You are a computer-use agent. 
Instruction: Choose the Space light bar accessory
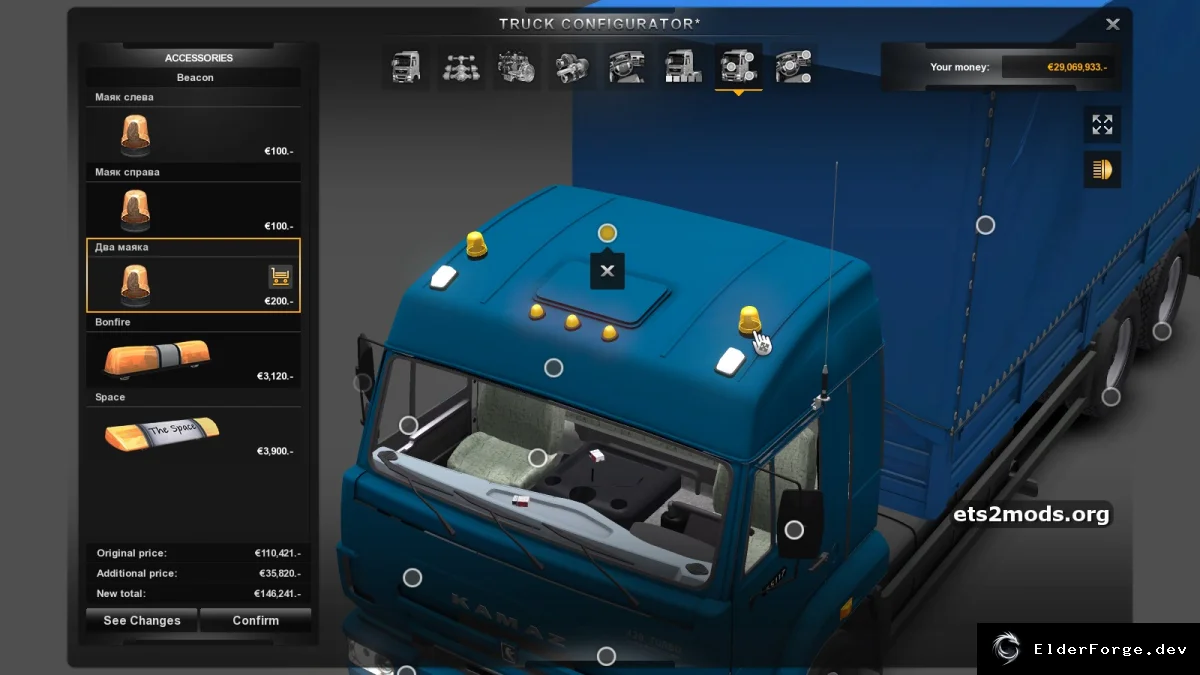[193, 426]
